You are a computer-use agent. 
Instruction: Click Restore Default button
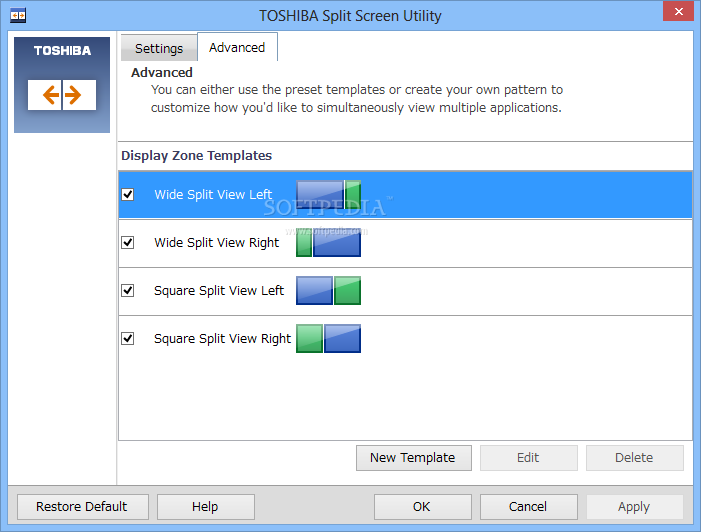[83, 507]
